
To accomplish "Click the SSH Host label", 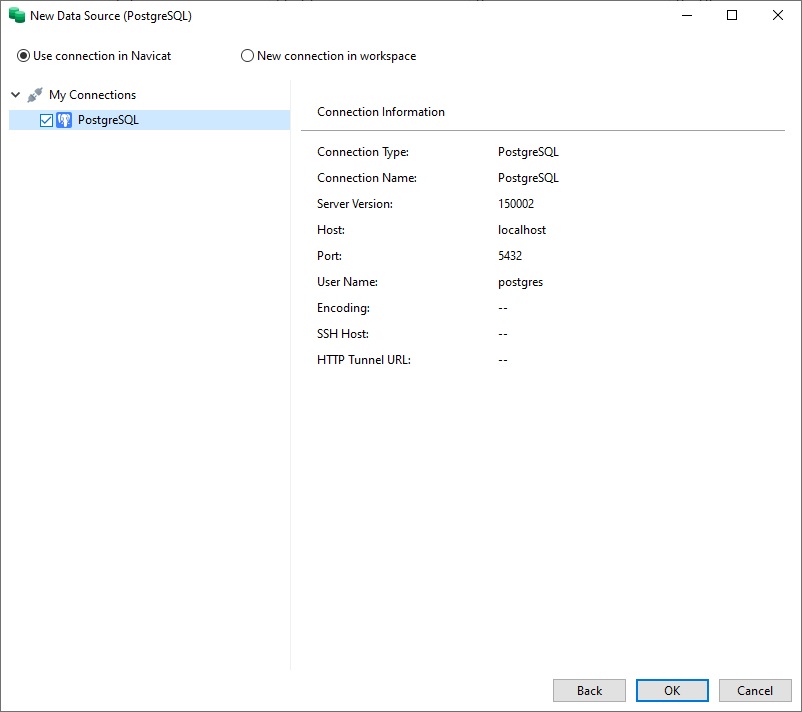I will (x=343, y=334).
